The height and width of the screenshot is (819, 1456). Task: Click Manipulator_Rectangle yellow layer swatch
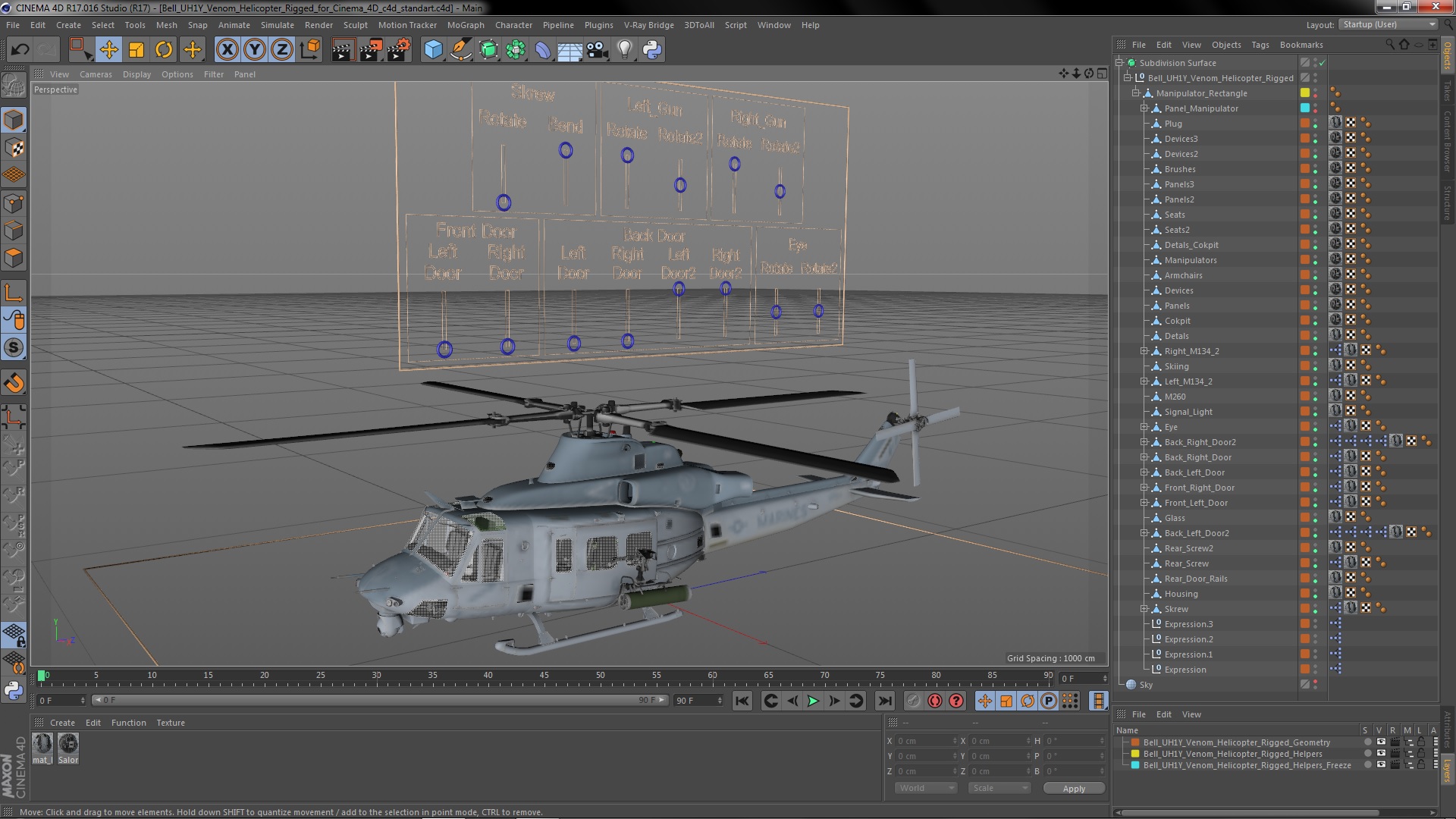click(1305, 93)
